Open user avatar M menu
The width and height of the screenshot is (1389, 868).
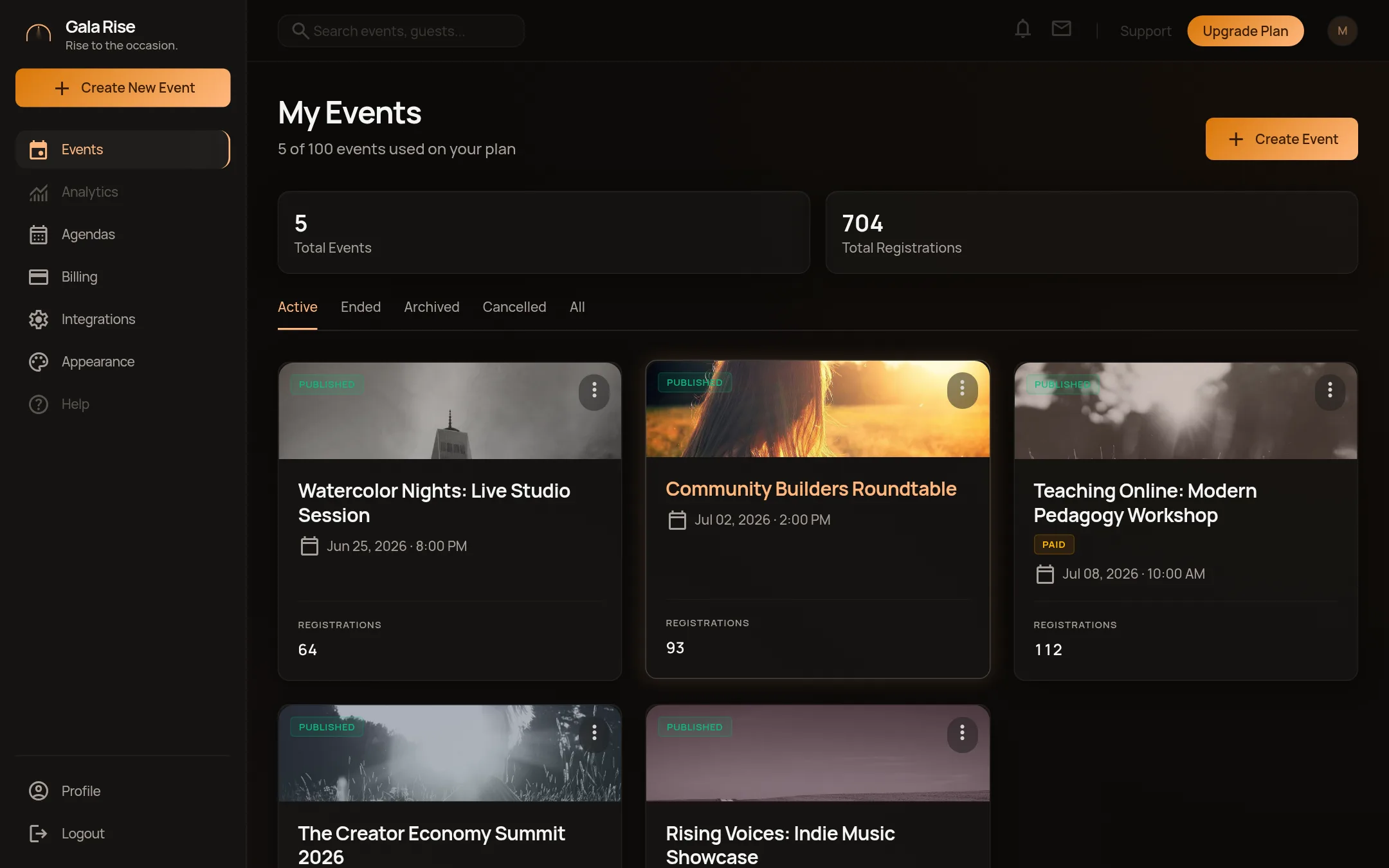pos(1342,31)
